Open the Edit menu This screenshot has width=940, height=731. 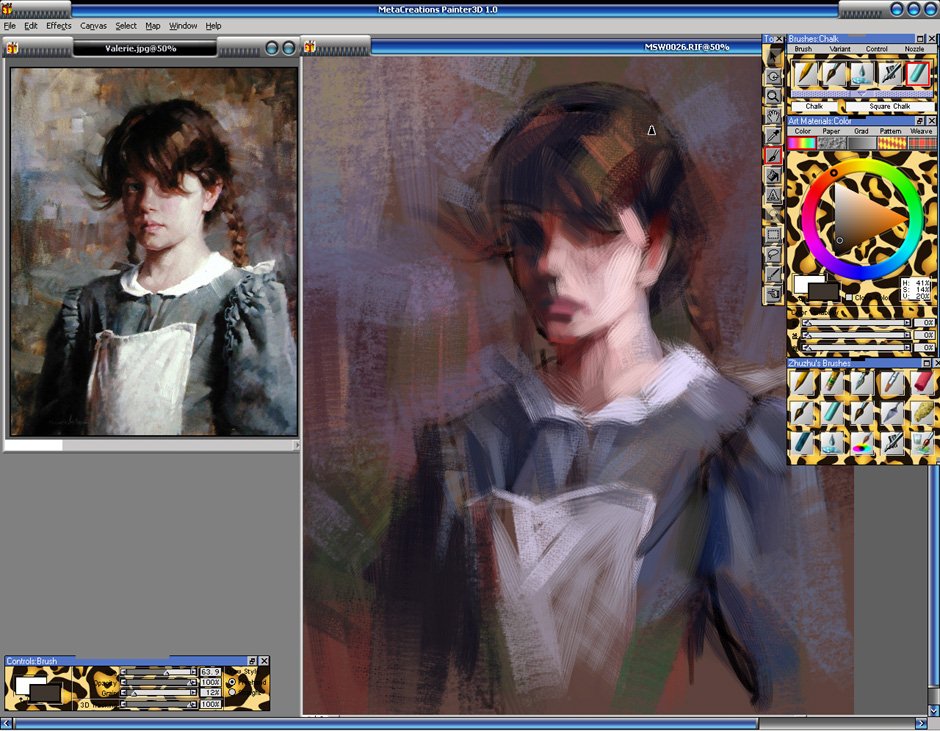point(31,26)
